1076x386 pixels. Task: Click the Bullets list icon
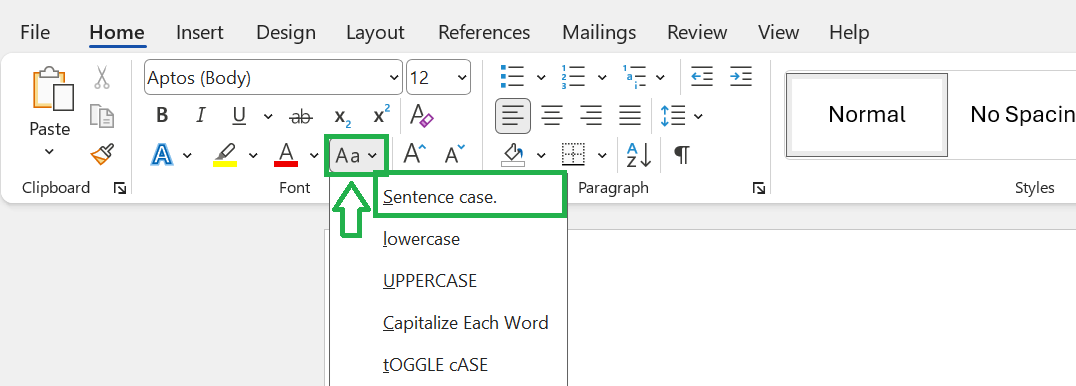(x=513, y=77)
